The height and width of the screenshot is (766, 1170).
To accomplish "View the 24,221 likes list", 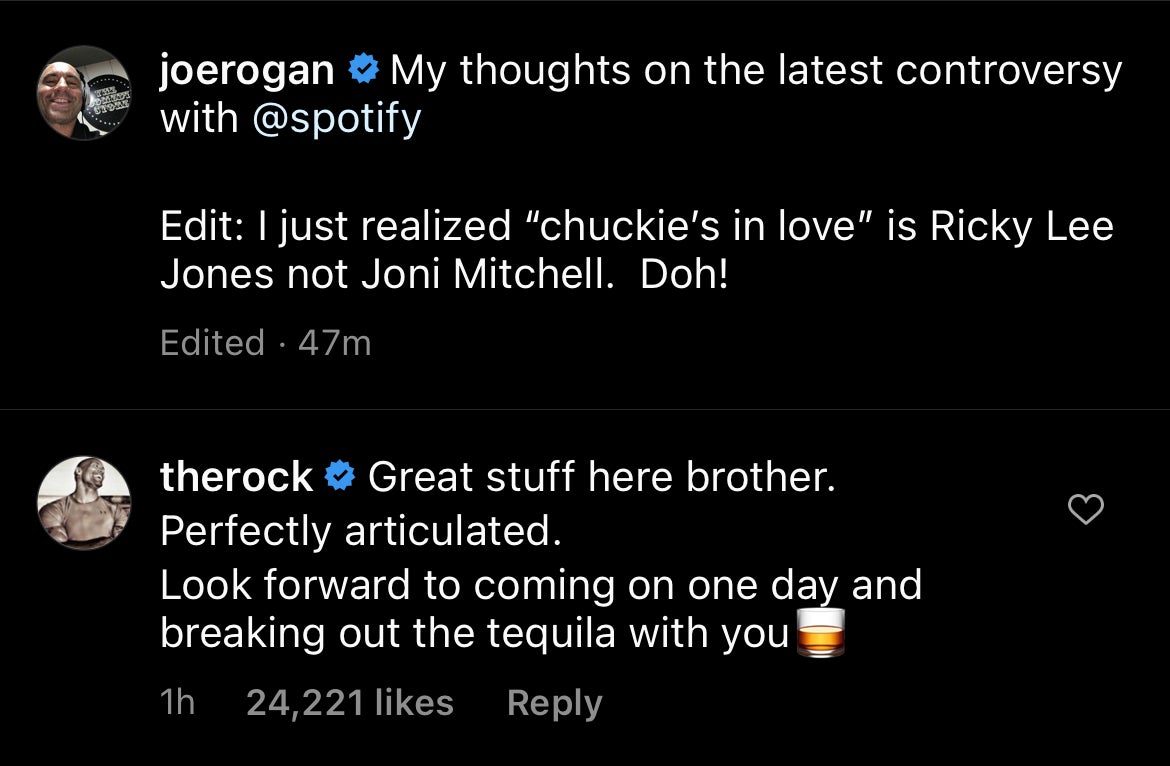I will 349,703.
